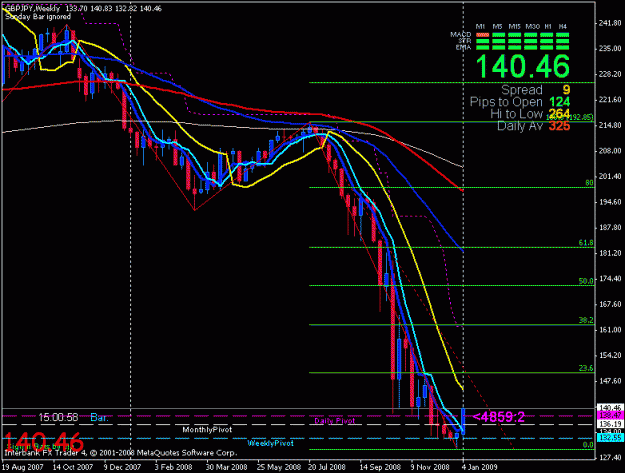Click the 20 Jul 2008 date label
The image size is (625, 473).
click(327, 467)
